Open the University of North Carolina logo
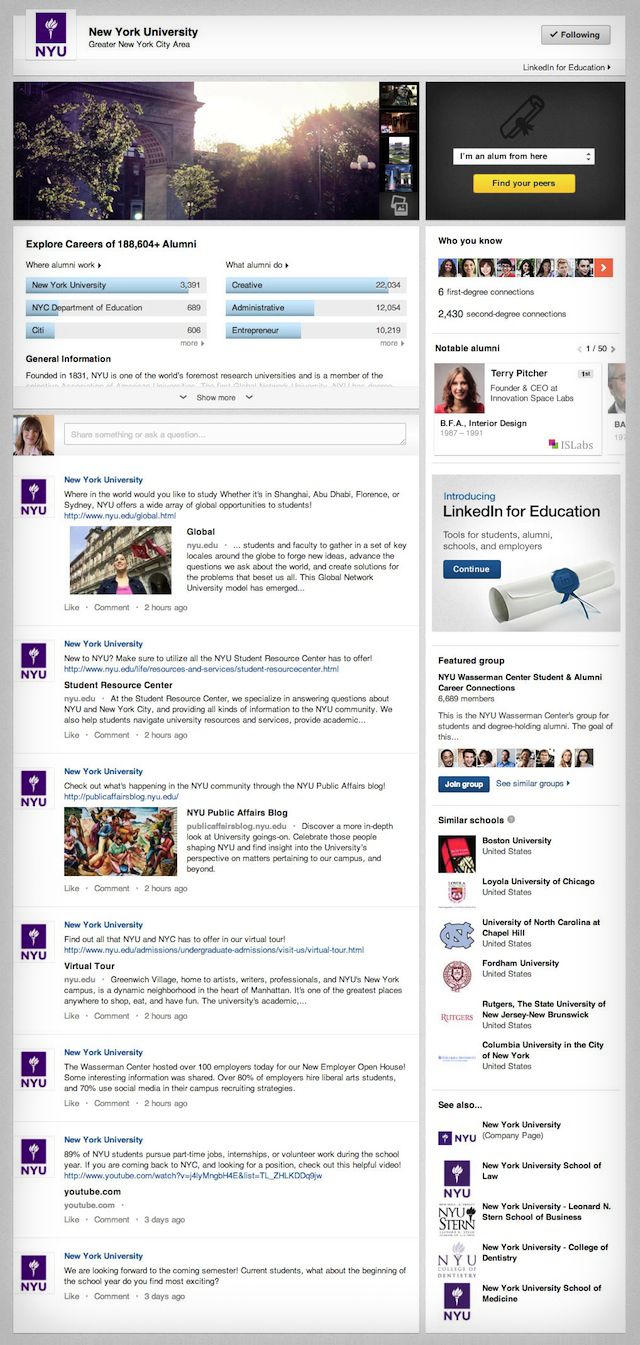The width and height of the screenshot is (640, 1345). click(457, 935)
